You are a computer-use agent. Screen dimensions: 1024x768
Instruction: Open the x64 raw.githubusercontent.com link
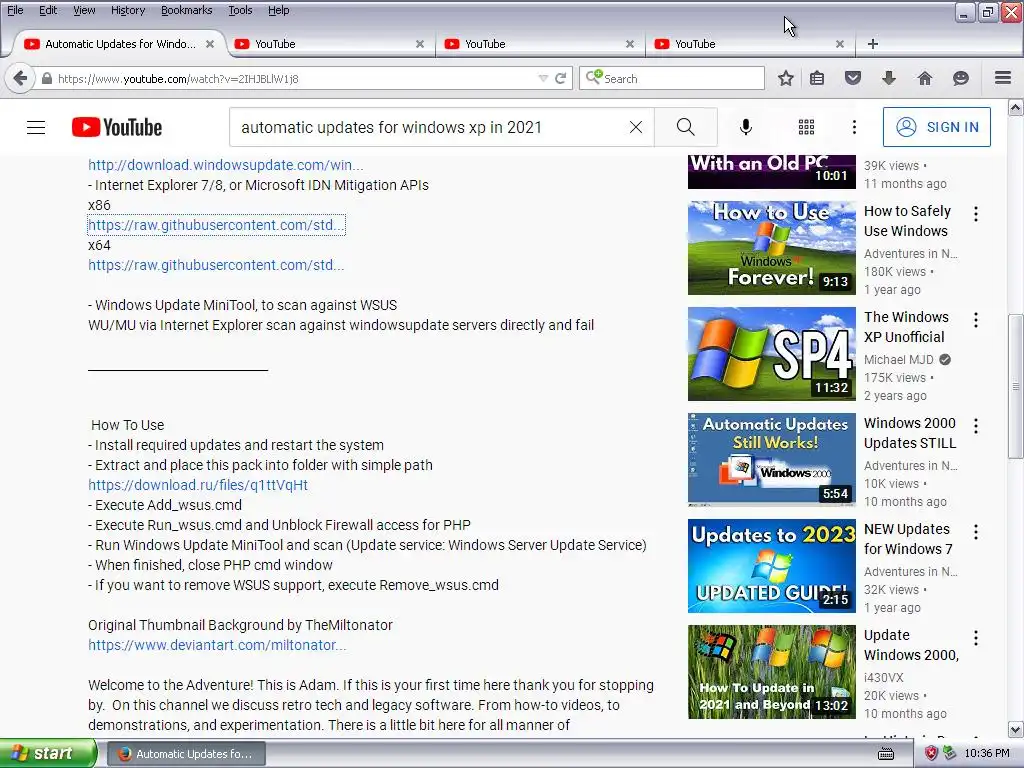point(216,265)
